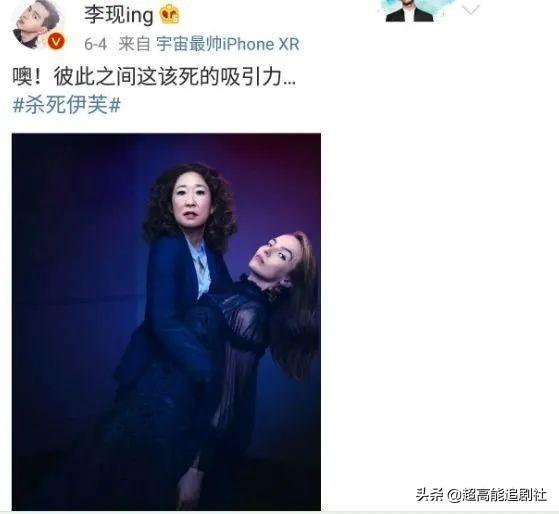Click the 宇宙最帅iPhone XR source link

click(228, 45)
